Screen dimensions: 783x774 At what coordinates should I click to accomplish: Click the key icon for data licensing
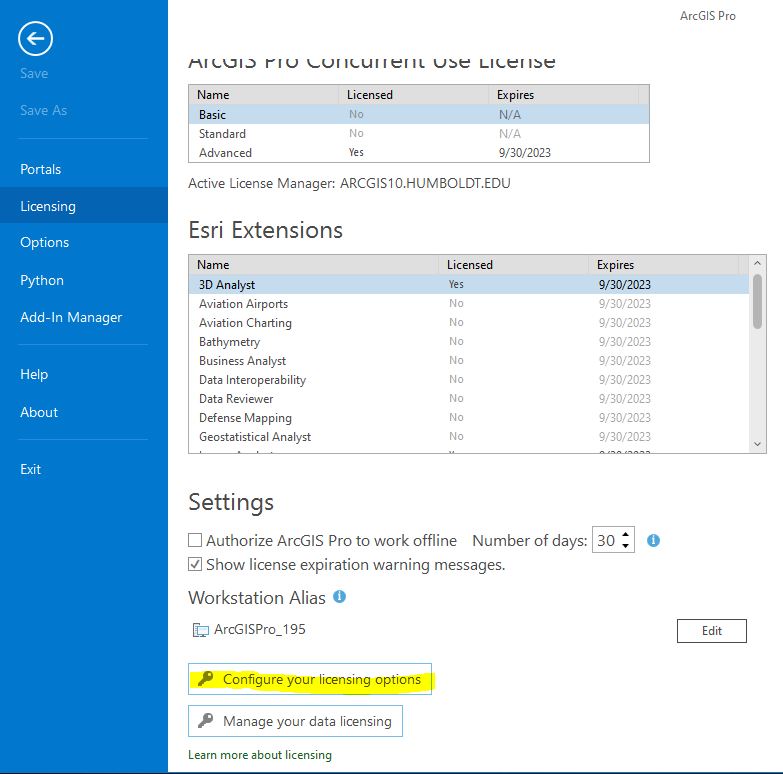pyautogui.click(x=206, y=721)
